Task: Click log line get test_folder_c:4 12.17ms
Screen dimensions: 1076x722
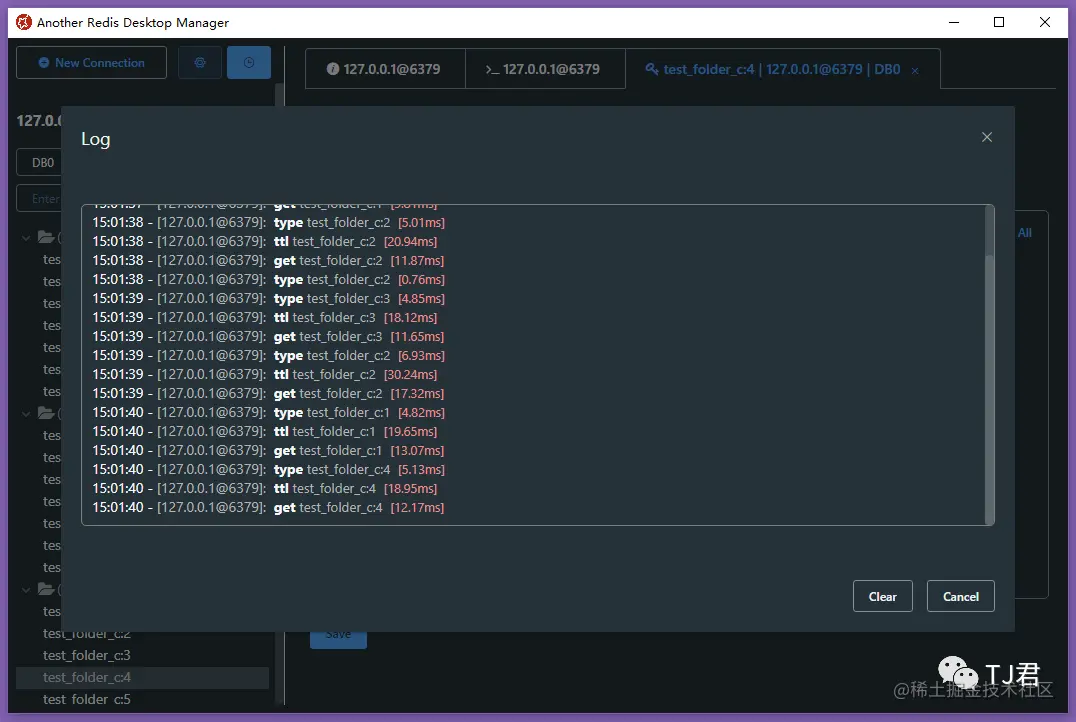Action: click(268, 508)
